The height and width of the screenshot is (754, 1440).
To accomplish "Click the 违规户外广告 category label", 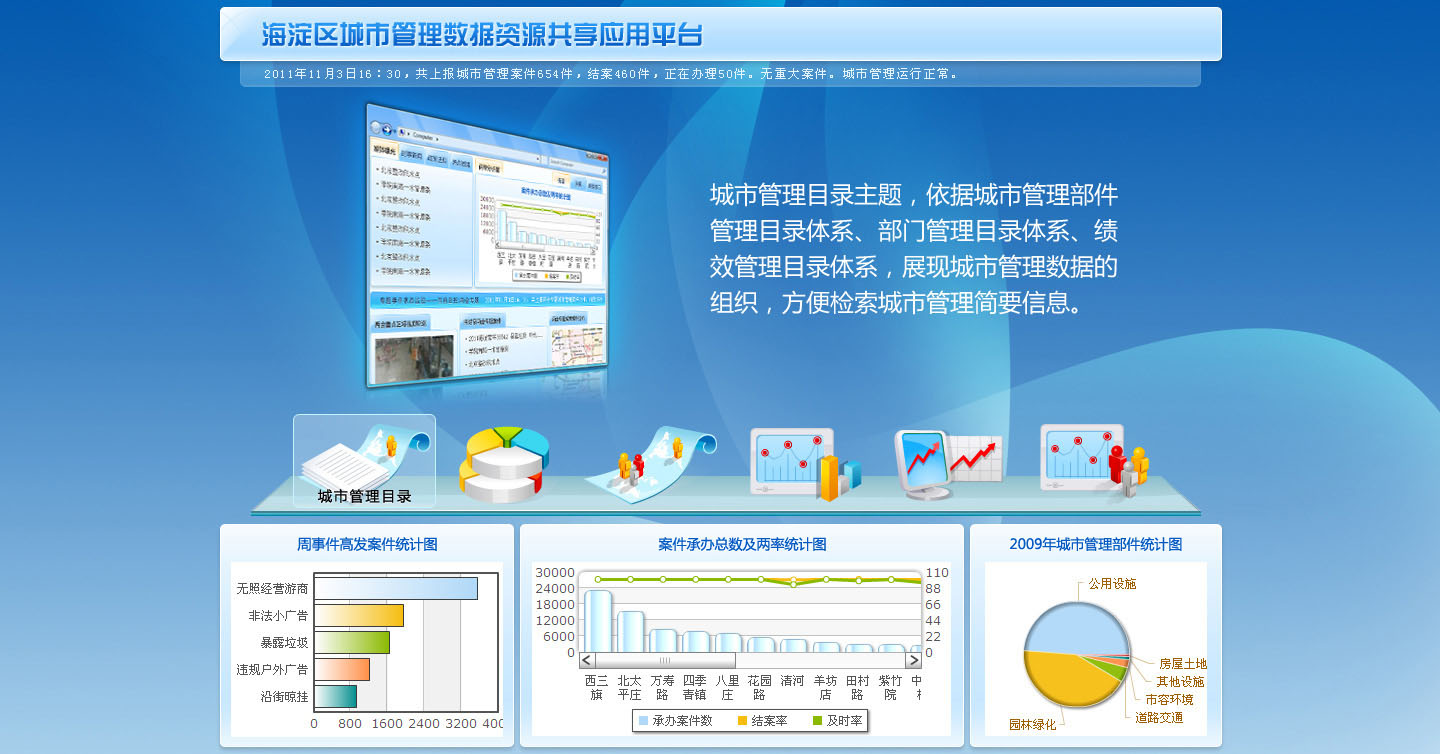I will point(272,670).
